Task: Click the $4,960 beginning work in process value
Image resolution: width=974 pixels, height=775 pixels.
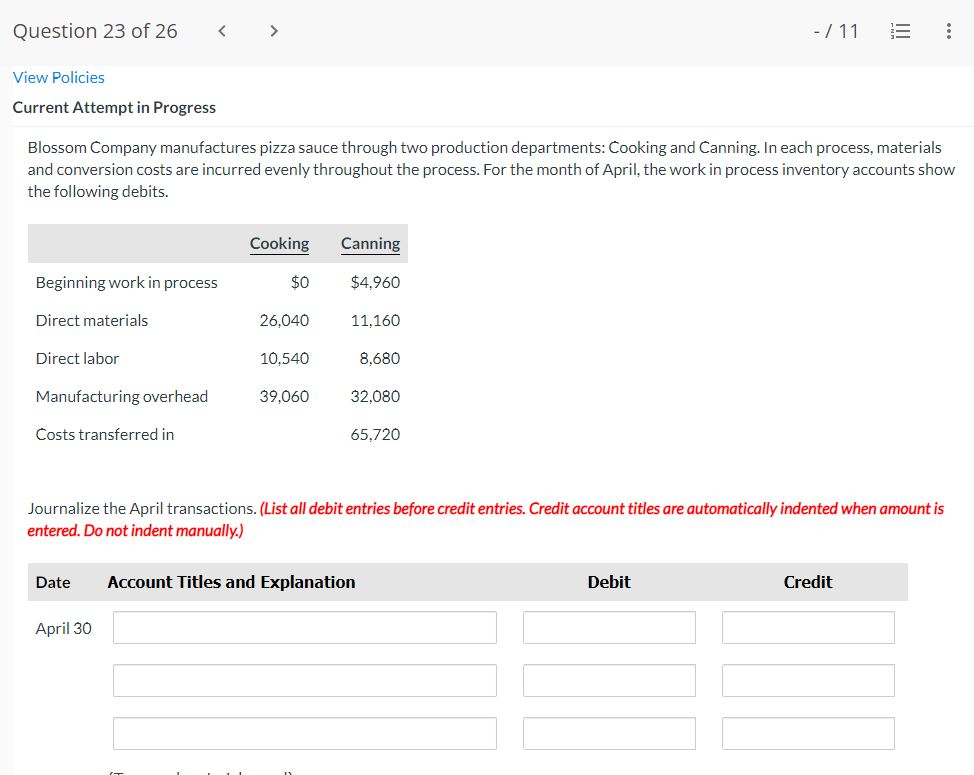Action: pyautogui.click(x=375, y=283)
